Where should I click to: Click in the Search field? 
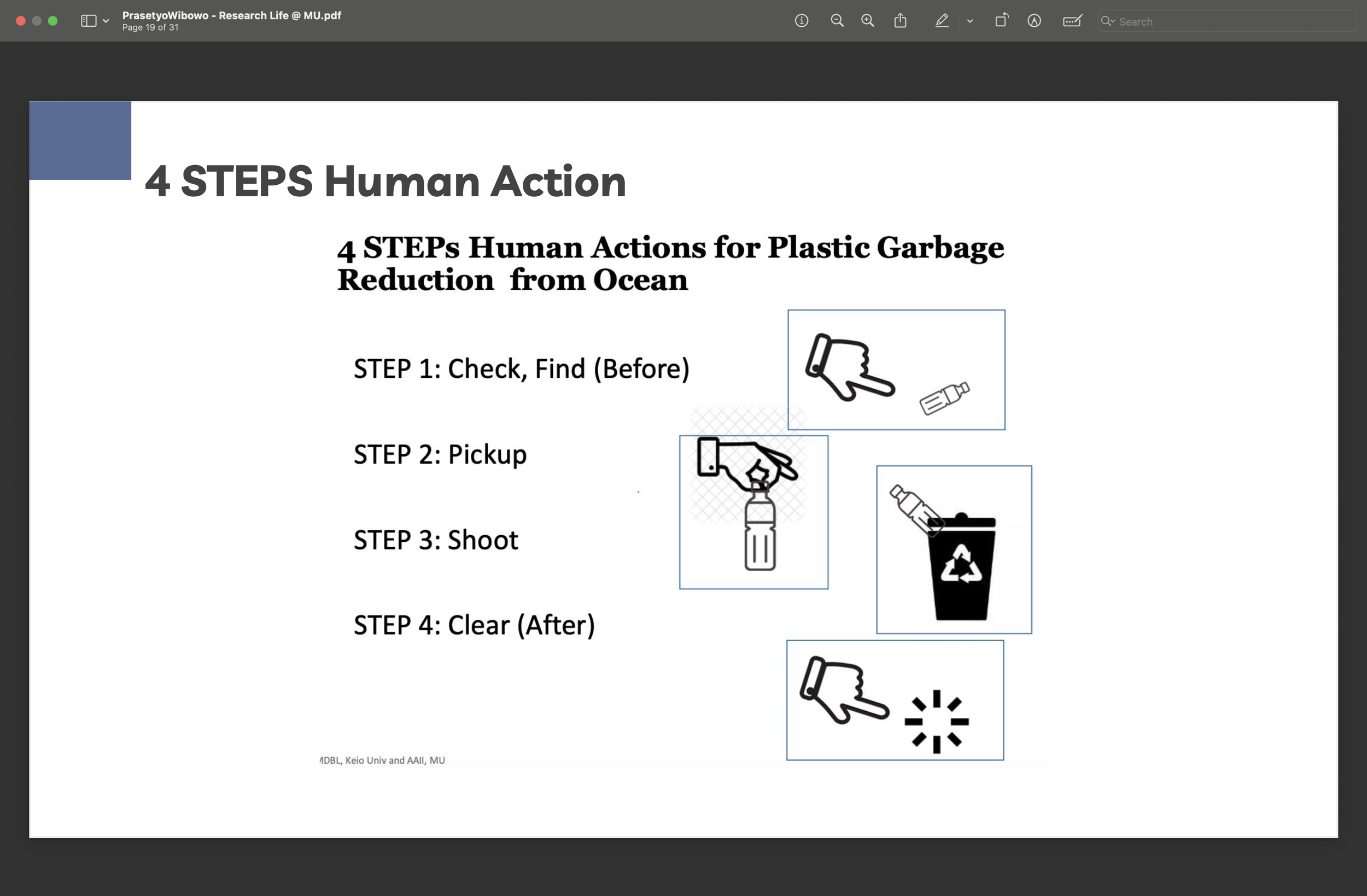[1229, 21]
